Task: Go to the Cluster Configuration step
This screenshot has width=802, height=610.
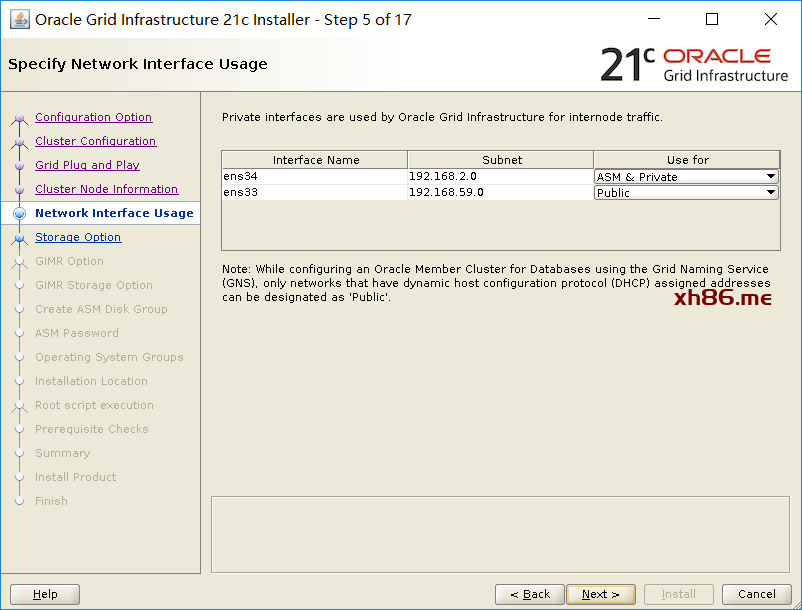Action: click(x=95, y=141)
